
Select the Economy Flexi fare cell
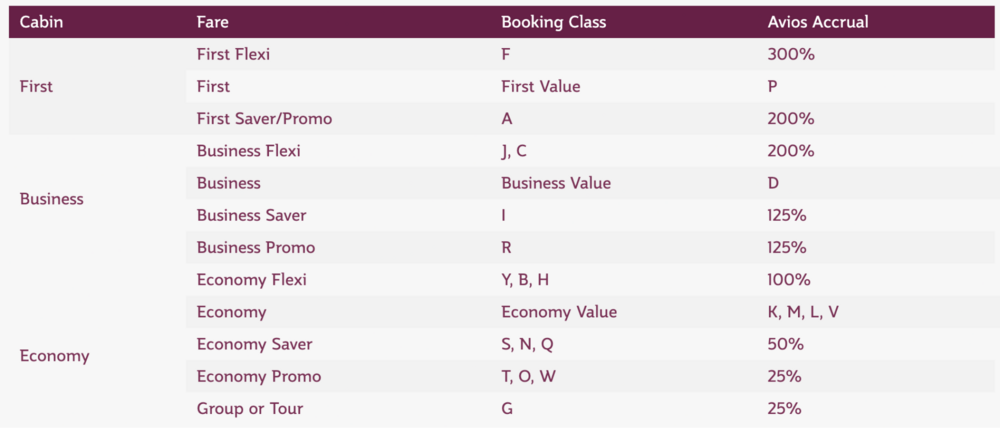(253, 280)
